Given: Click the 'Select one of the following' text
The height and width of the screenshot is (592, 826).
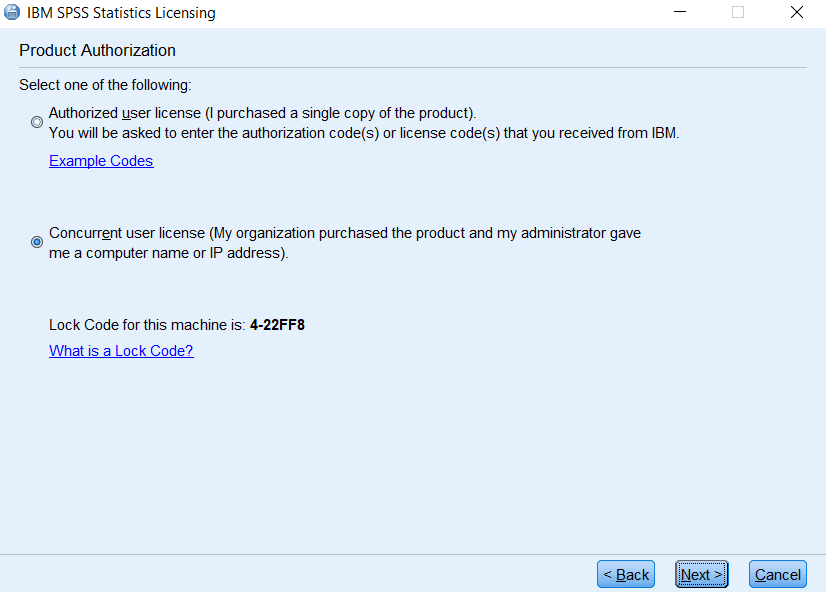Looking at the screenshot, I should tap(105, 85).
